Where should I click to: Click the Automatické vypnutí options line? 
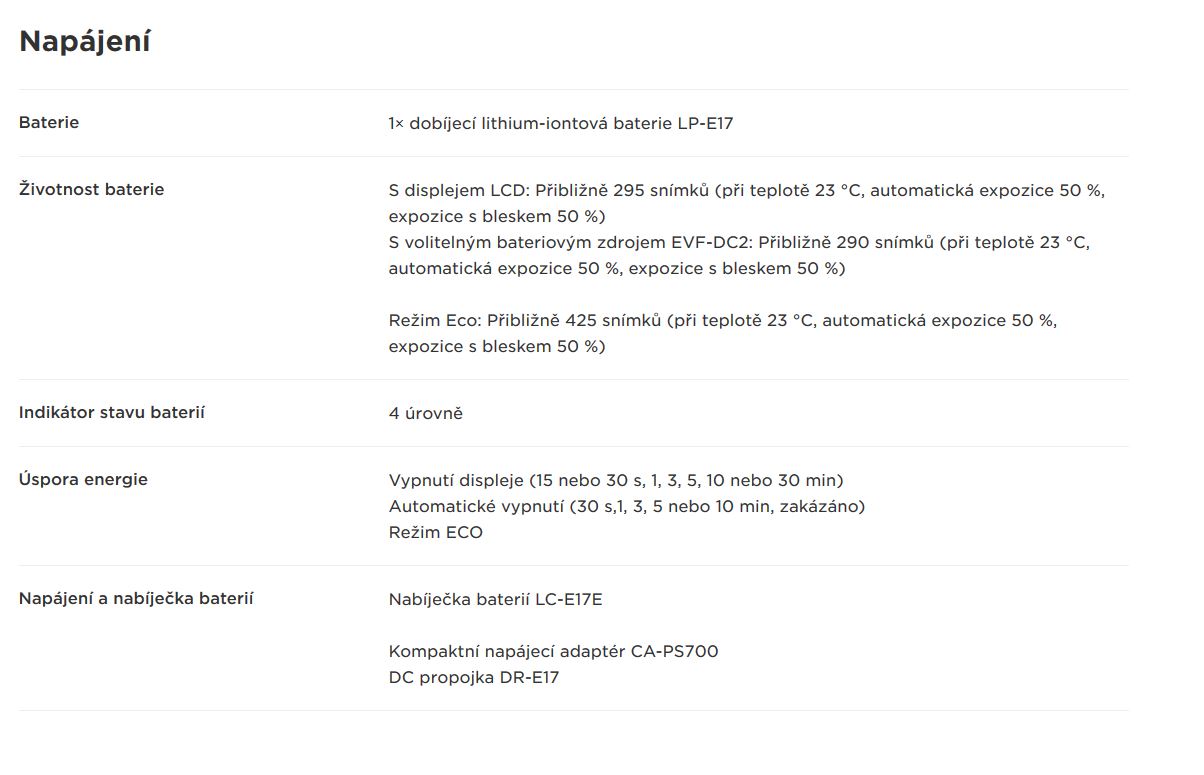coord(627,506)
